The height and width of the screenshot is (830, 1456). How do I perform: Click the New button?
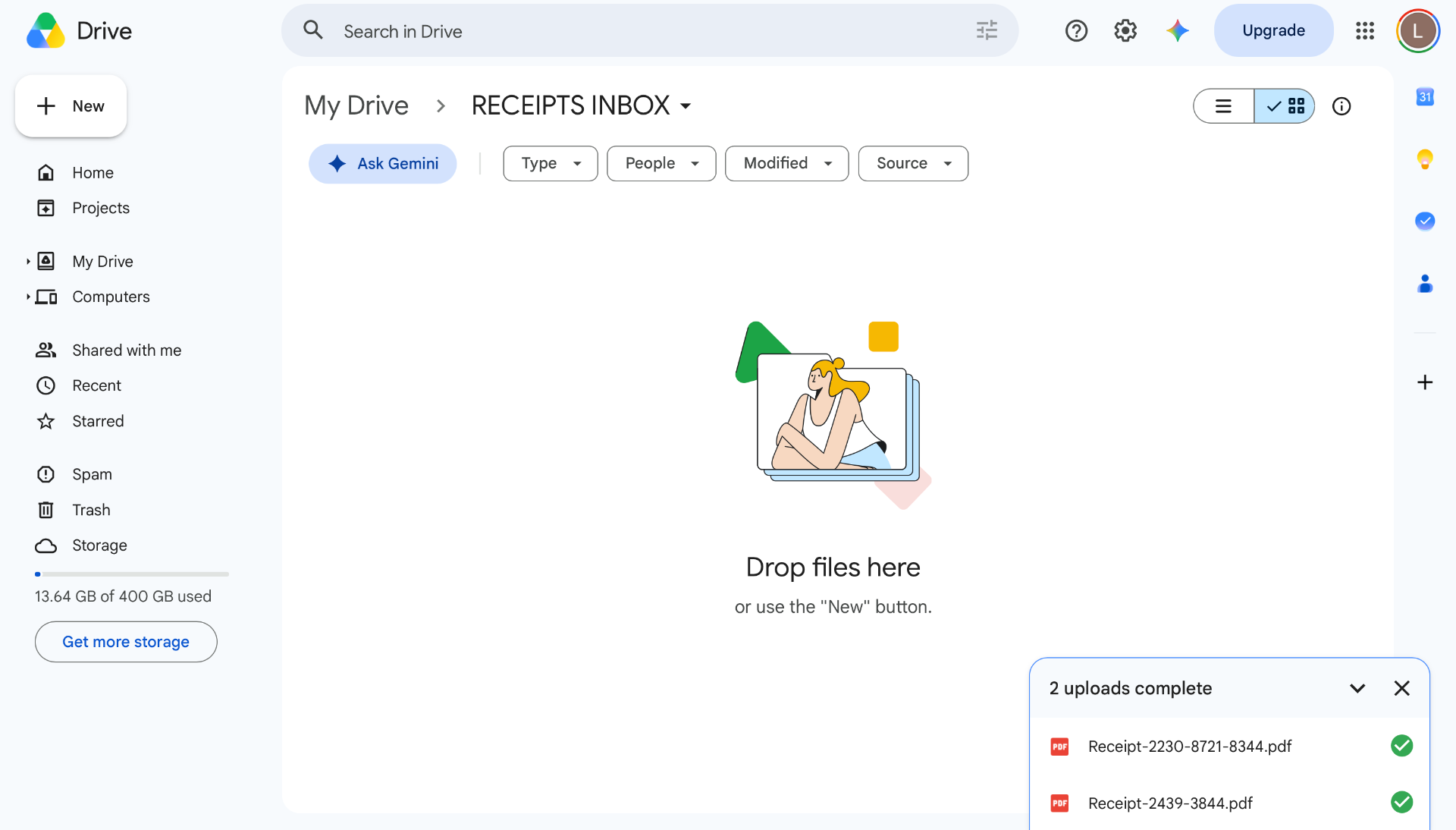71,106
